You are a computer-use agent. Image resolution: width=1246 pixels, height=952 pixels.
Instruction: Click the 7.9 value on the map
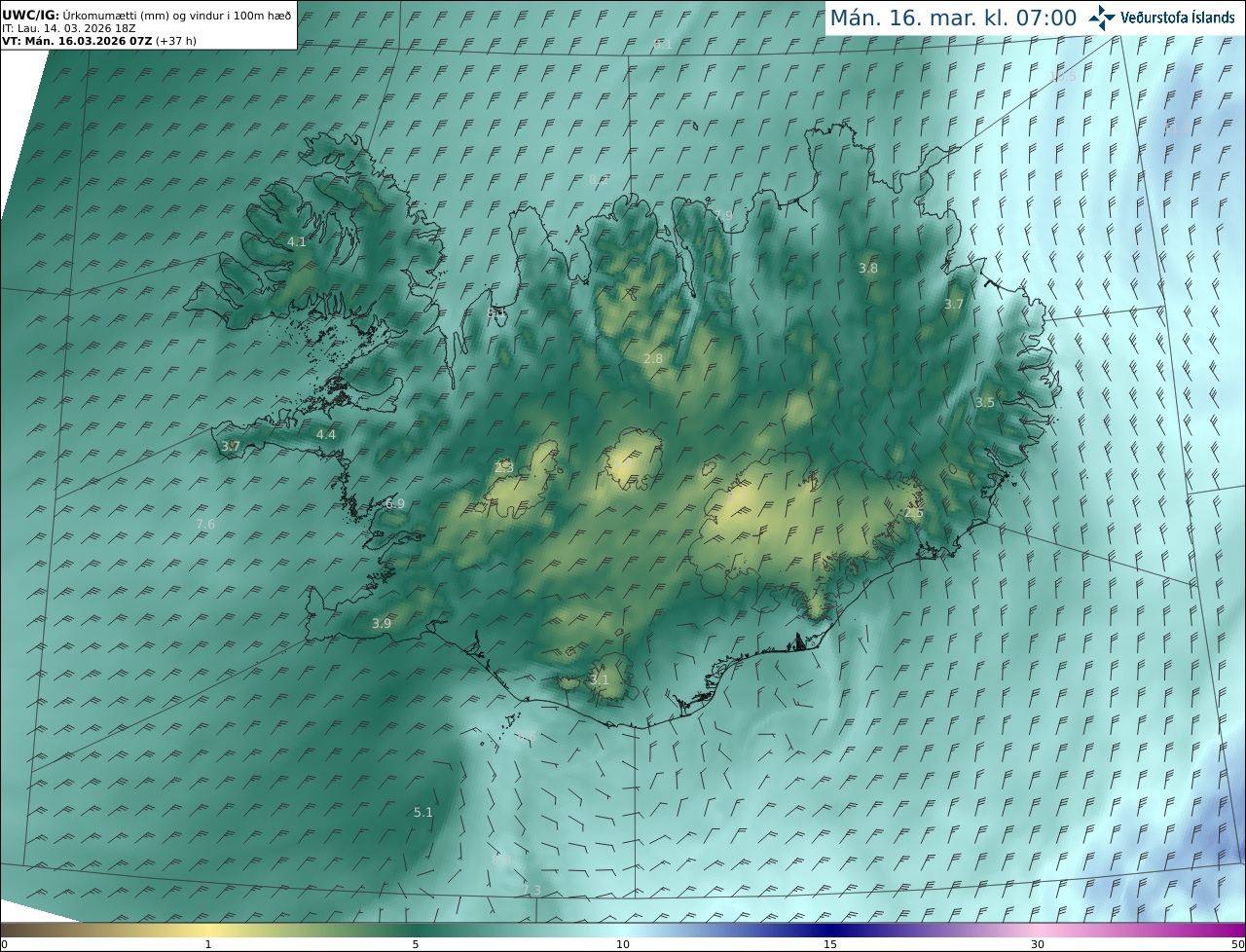723,215
